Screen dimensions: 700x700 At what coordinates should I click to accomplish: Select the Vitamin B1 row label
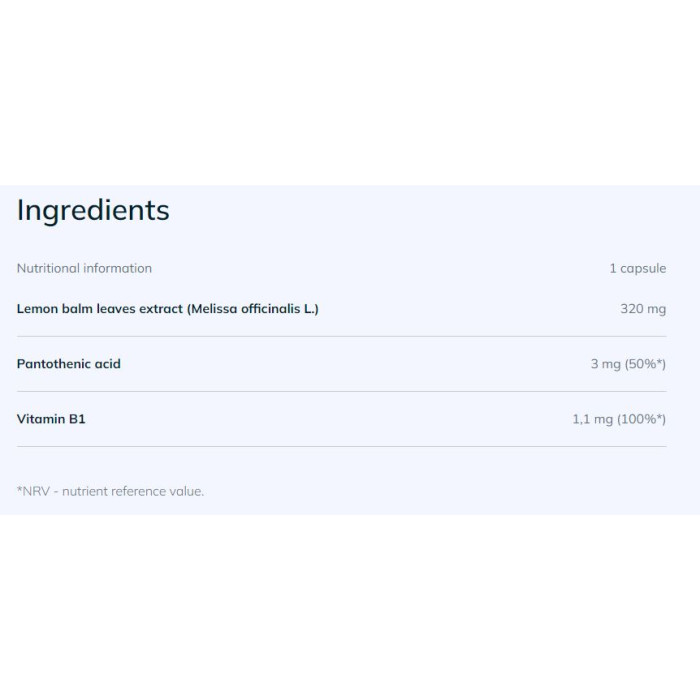click(51, 419)
